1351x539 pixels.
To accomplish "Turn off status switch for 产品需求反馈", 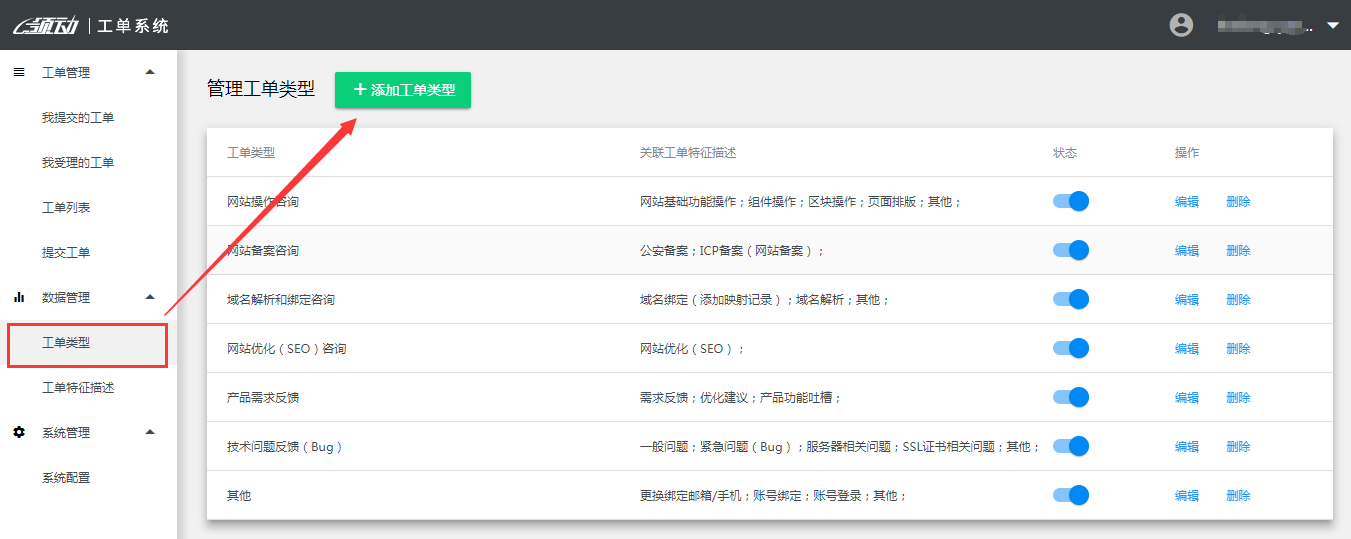I will pos(1070,397).
